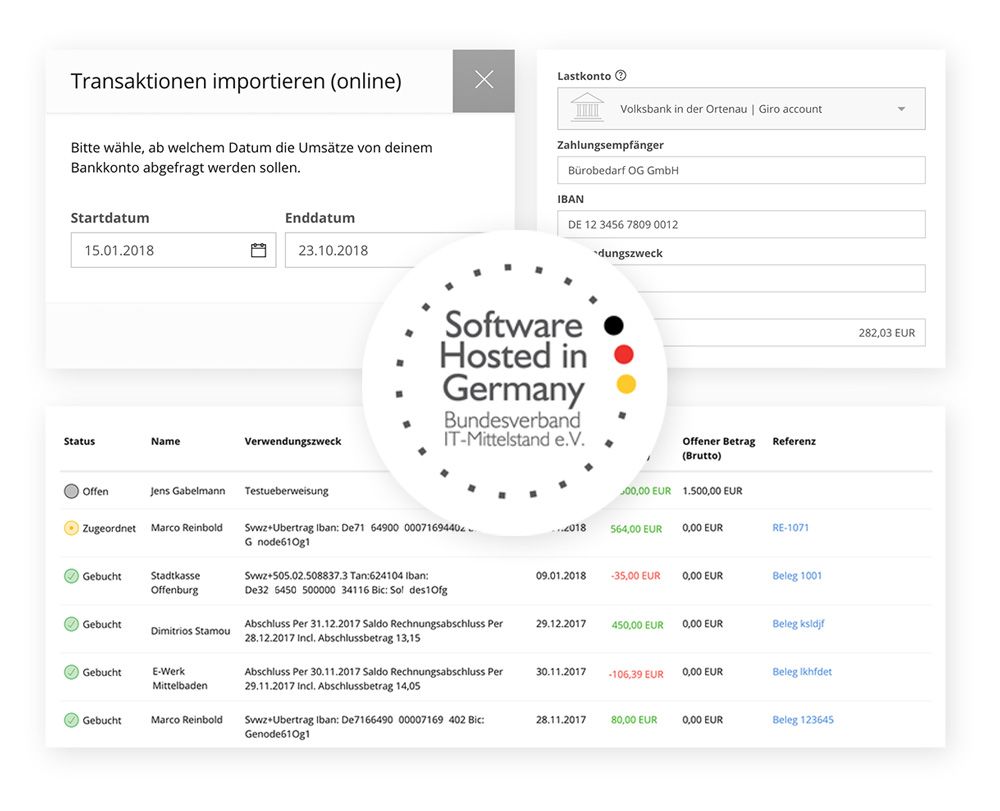
Task: Click the Offener Betrag (Brutto) column header
Action: [718, 448]
